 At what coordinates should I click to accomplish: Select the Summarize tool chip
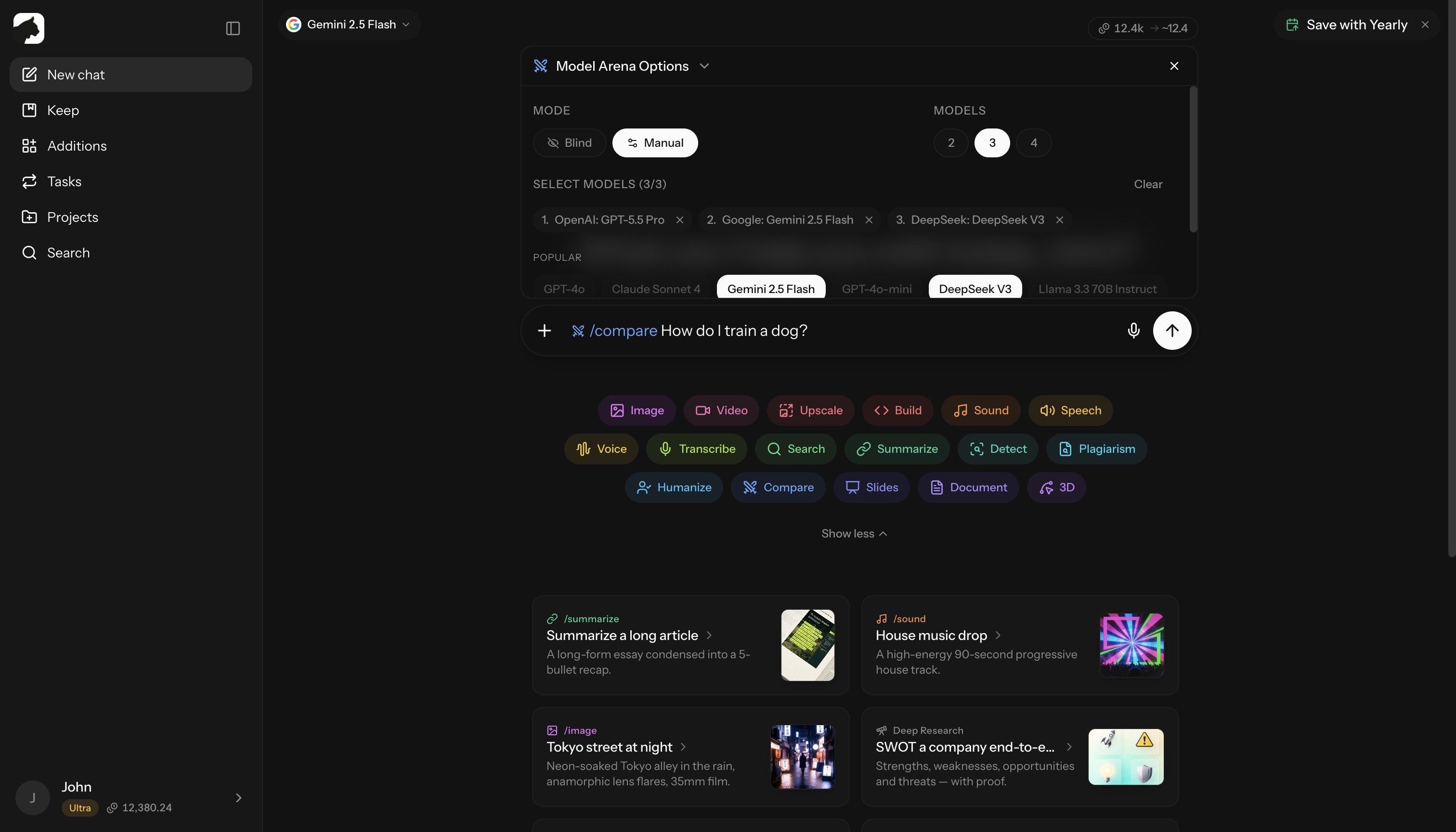[897, 448]
